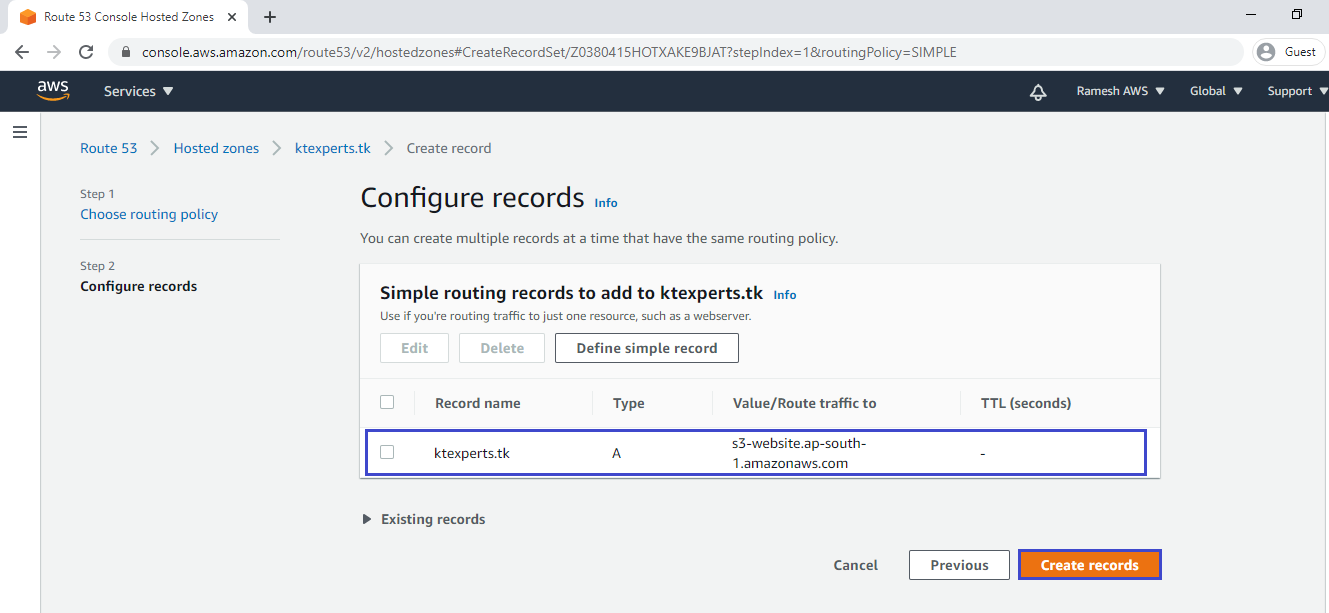Click the record type A cell
Screen dimensions: 1329x613
tap(616, 453)
